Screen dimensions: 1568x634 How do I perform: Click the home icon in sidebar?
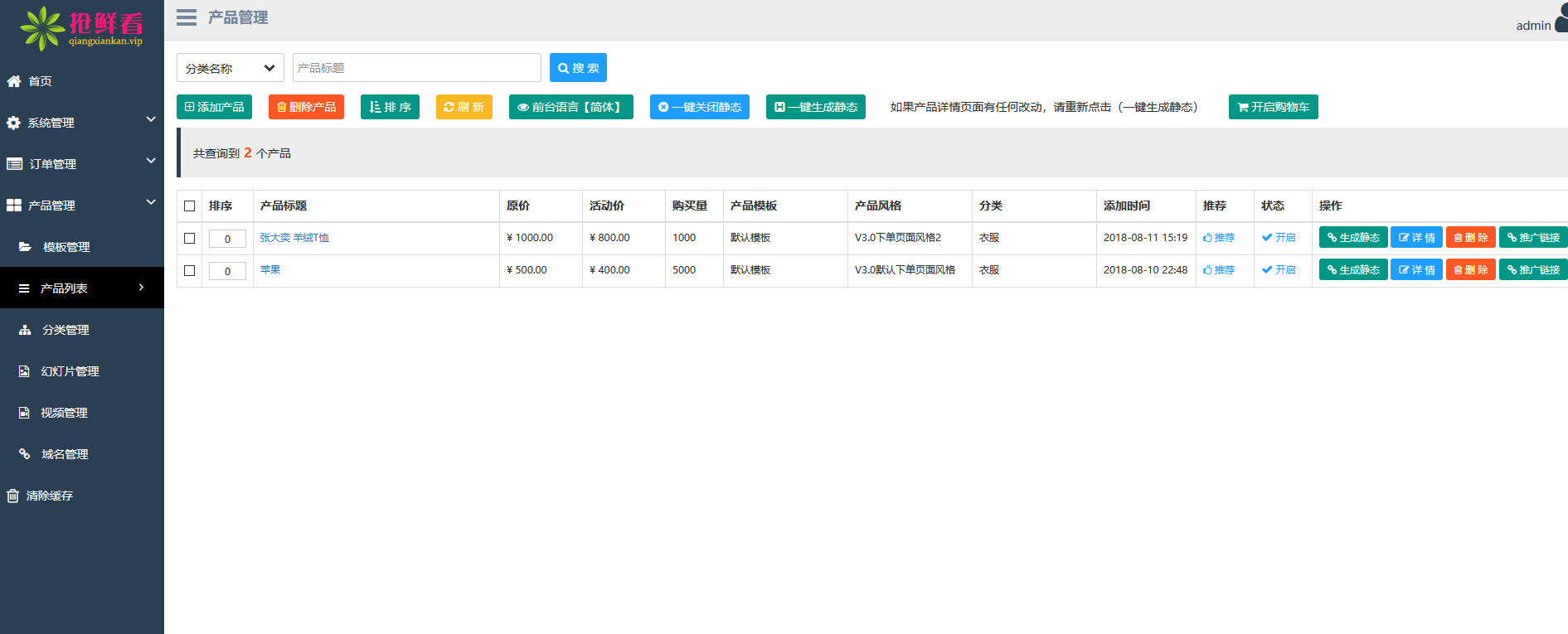click(14, 81)
